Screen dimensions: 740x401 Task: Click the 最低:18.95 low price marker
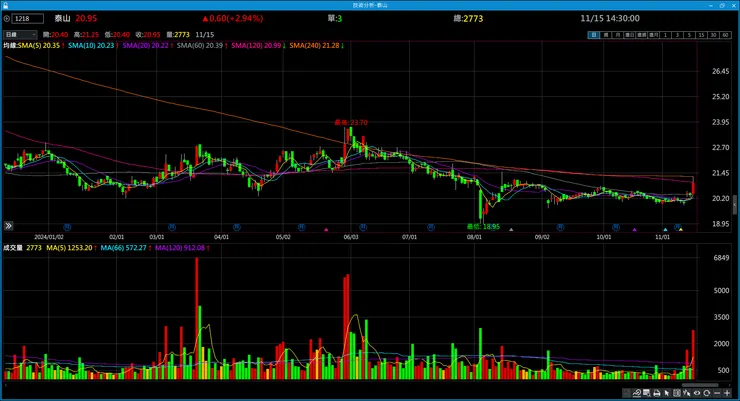[x=483, y=226]
